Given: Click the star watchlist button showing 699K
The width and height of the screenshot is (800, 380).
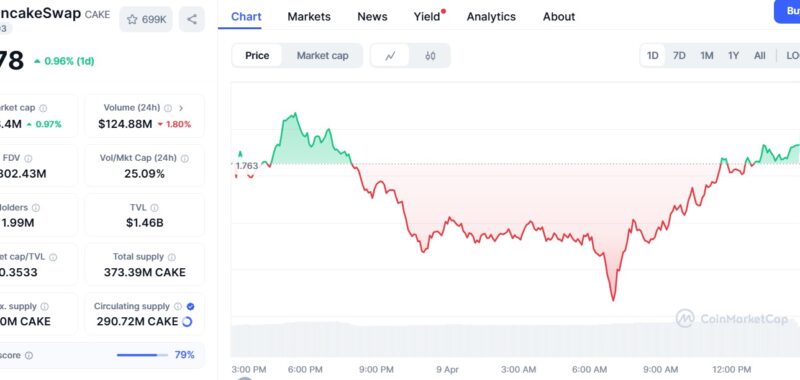Looking at the screenshot, I should [146, 19].
